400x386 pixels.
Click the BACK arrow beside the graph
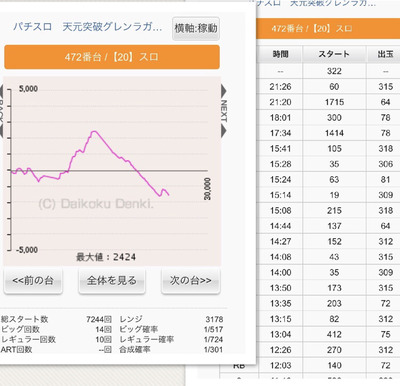click(1, 111)
